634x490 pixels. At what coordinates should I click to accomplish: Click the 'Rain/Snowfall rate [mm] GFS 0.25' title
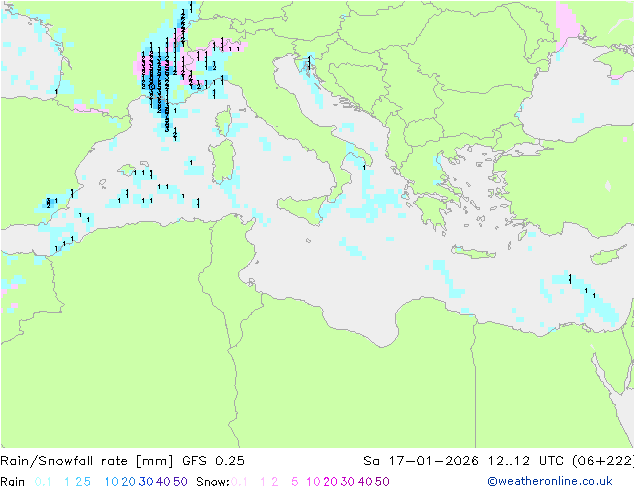coord(122,461)
